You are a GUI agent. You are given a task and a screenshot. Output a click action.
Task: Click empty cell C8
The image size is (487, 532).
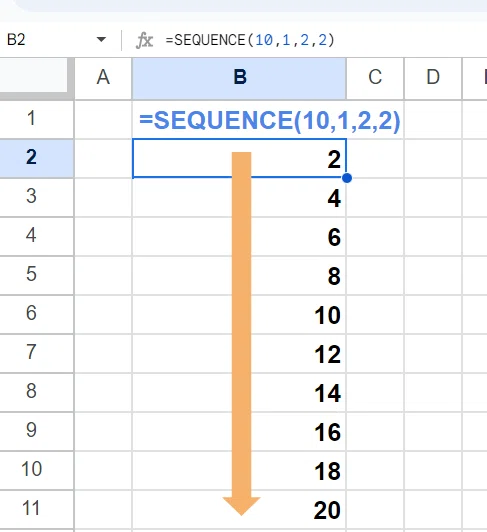pos(375,392)
